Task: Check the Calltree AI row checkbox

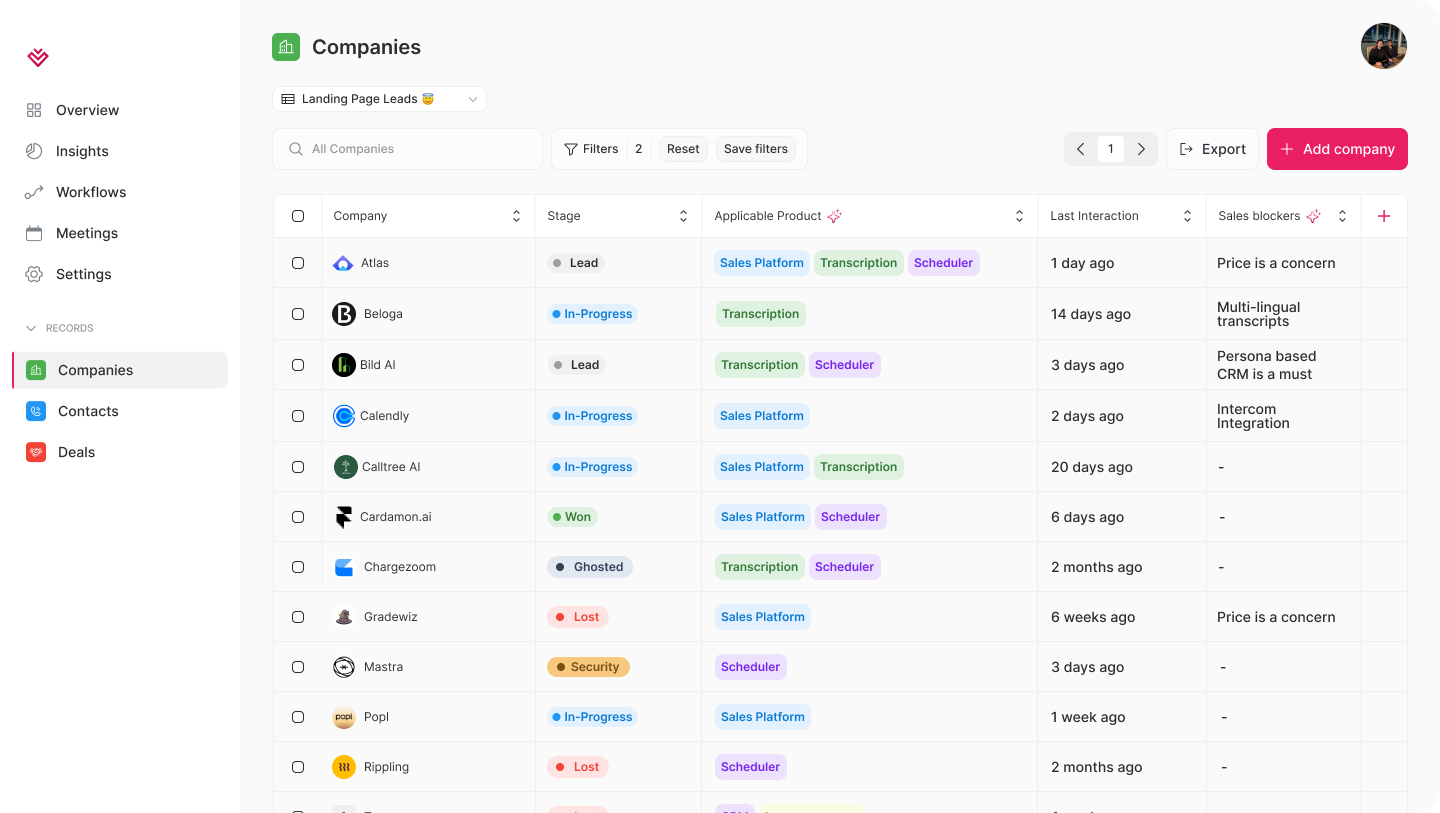Action: point(298,467)
